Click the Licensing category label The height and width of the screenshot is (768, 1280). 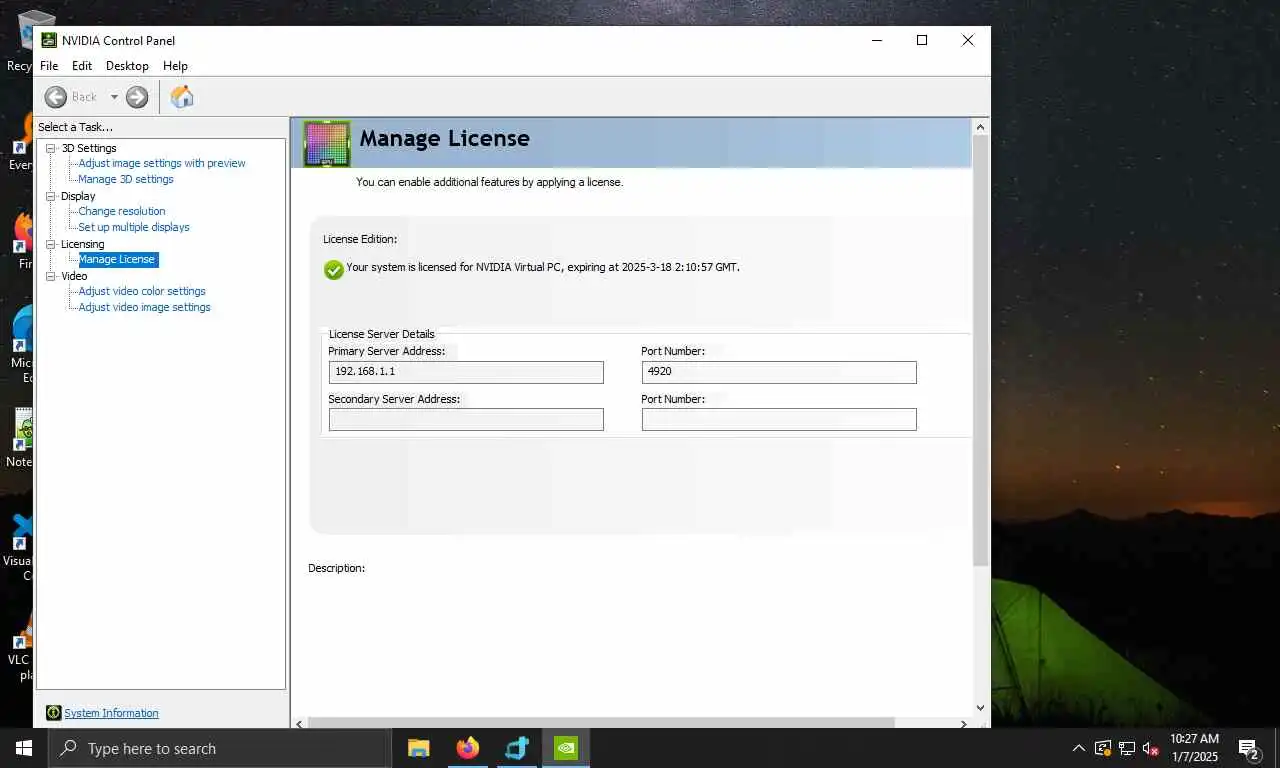click(82, 244)
